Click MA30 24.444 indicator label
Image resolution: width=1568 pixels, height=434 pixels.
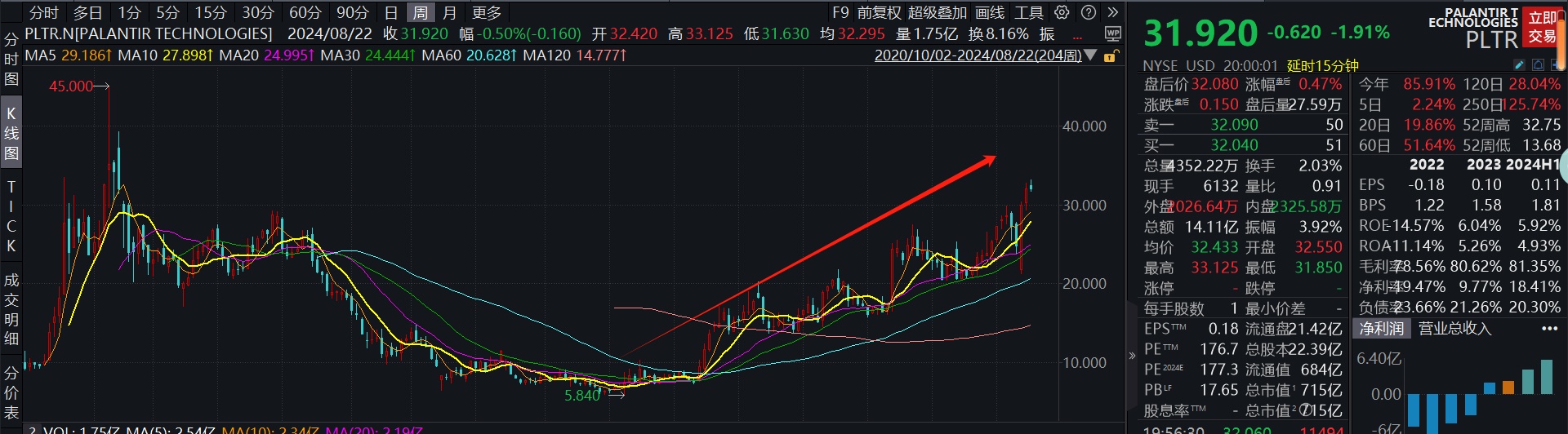pyautogui.click(x=368, y=55)
